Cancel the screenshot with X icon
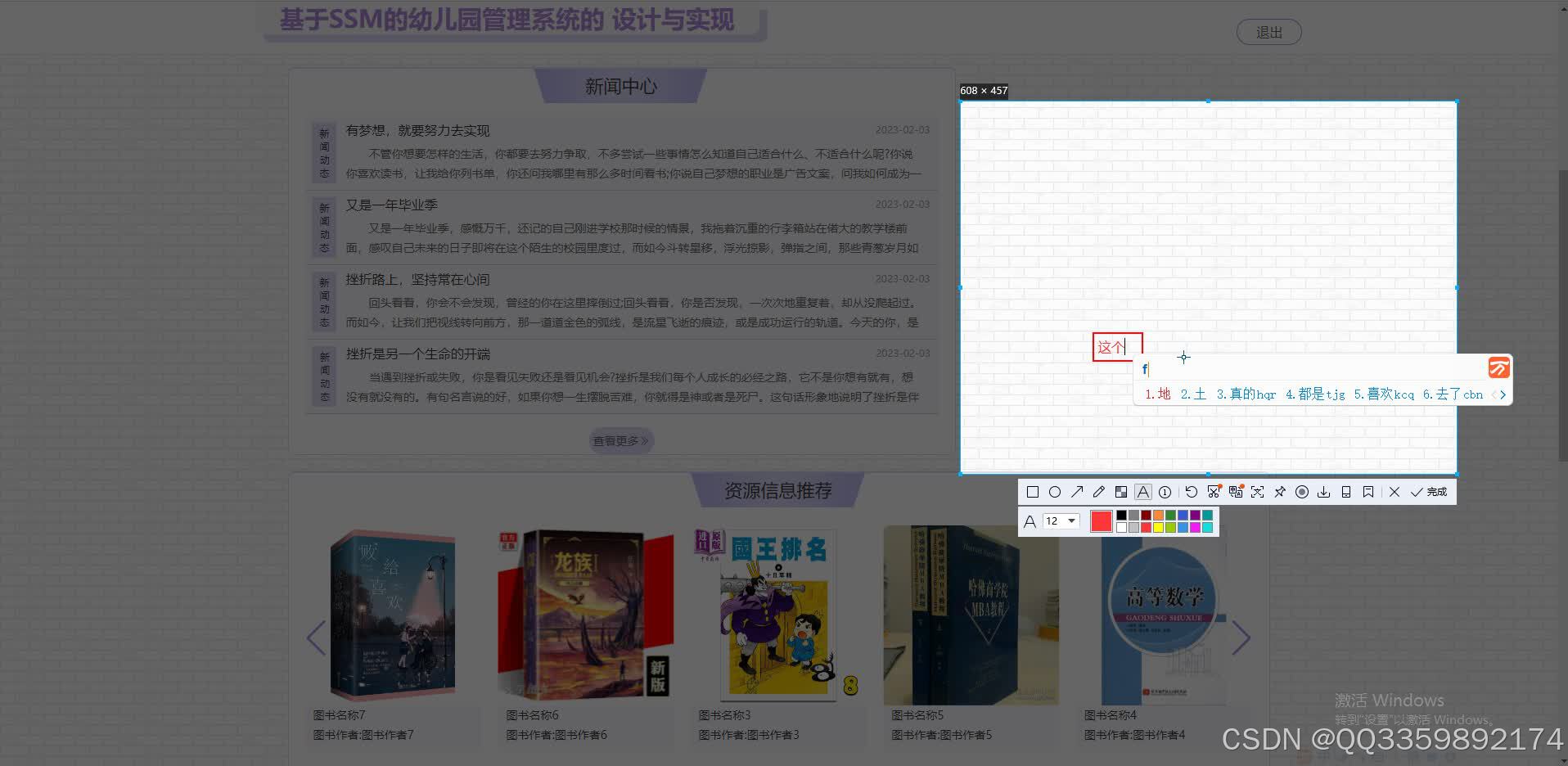This screenshot has width=1568, height=766. tap(1395, 492)
